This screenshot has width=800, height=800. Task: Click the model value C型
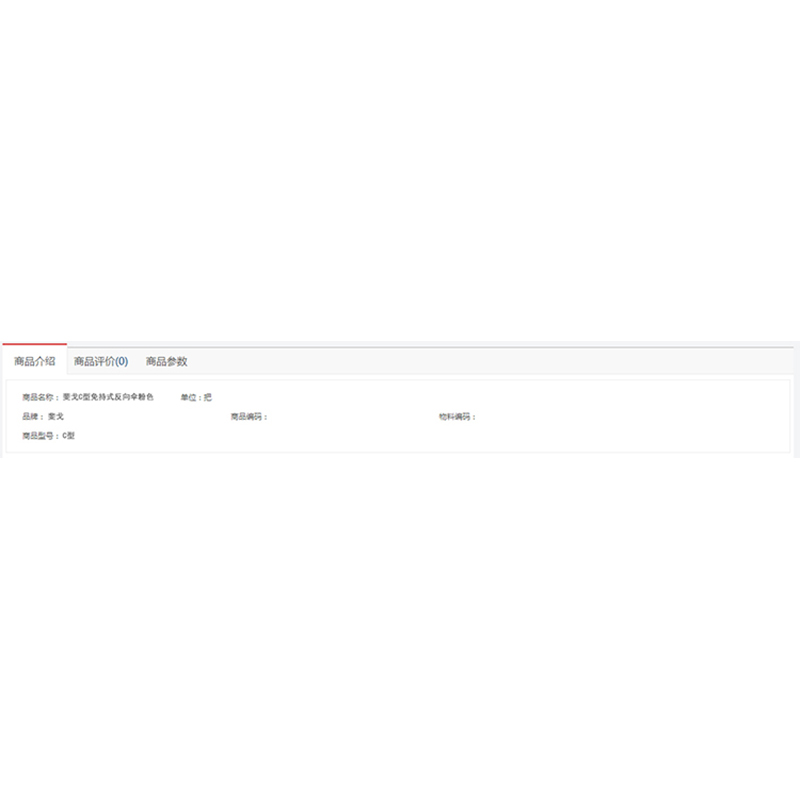[69, 436]
